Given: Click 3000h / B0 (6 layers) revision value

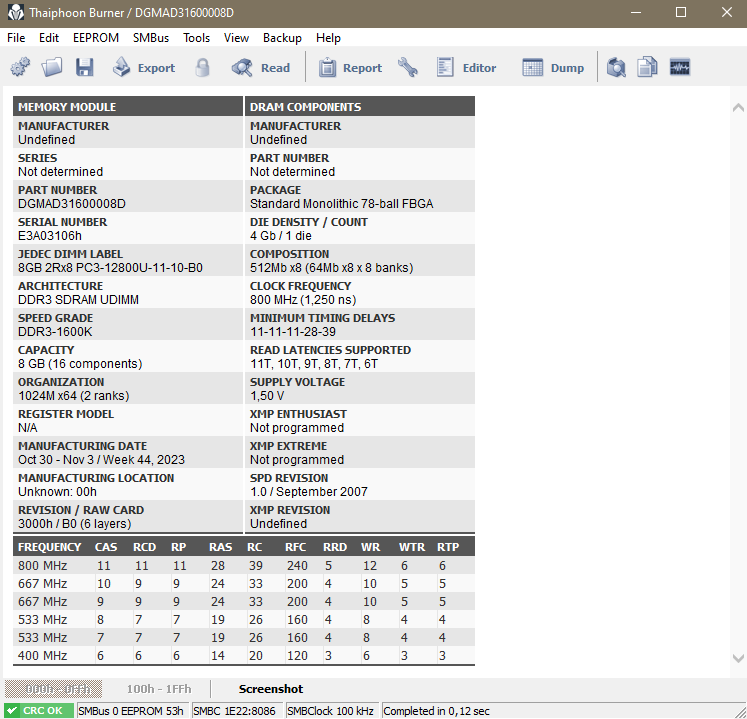Looking at the screenshot, I should 75,524.
